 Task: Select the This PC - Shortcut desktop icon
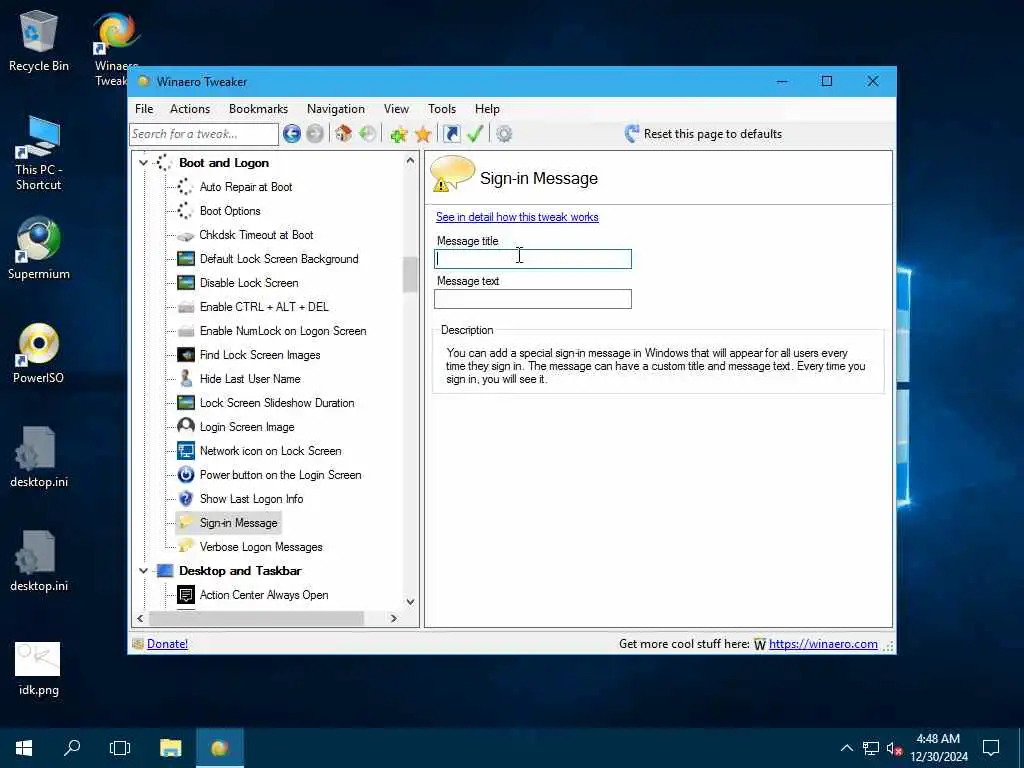pyautogui.click(x=39, y=154)
